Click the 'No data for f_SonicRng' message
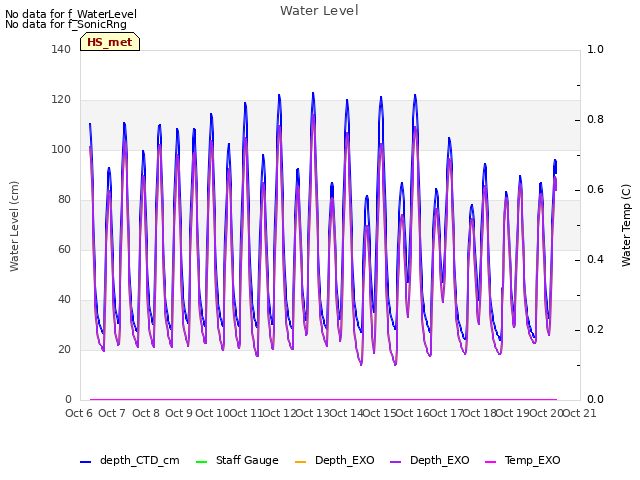The width and height of the screenshot is (640, 480). (66, 24)
